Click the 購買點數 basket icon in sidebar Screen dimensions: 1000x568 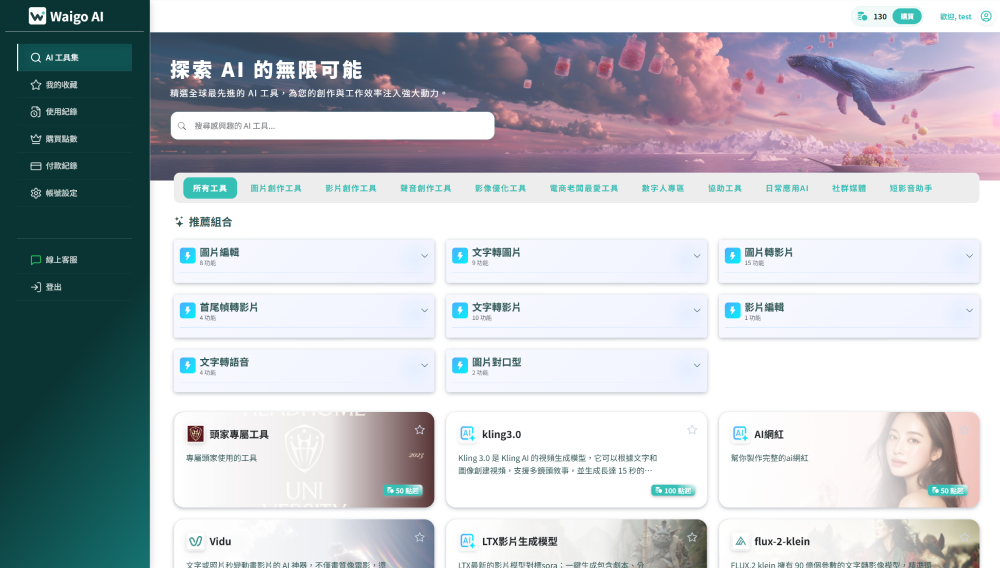click(36, 139)
